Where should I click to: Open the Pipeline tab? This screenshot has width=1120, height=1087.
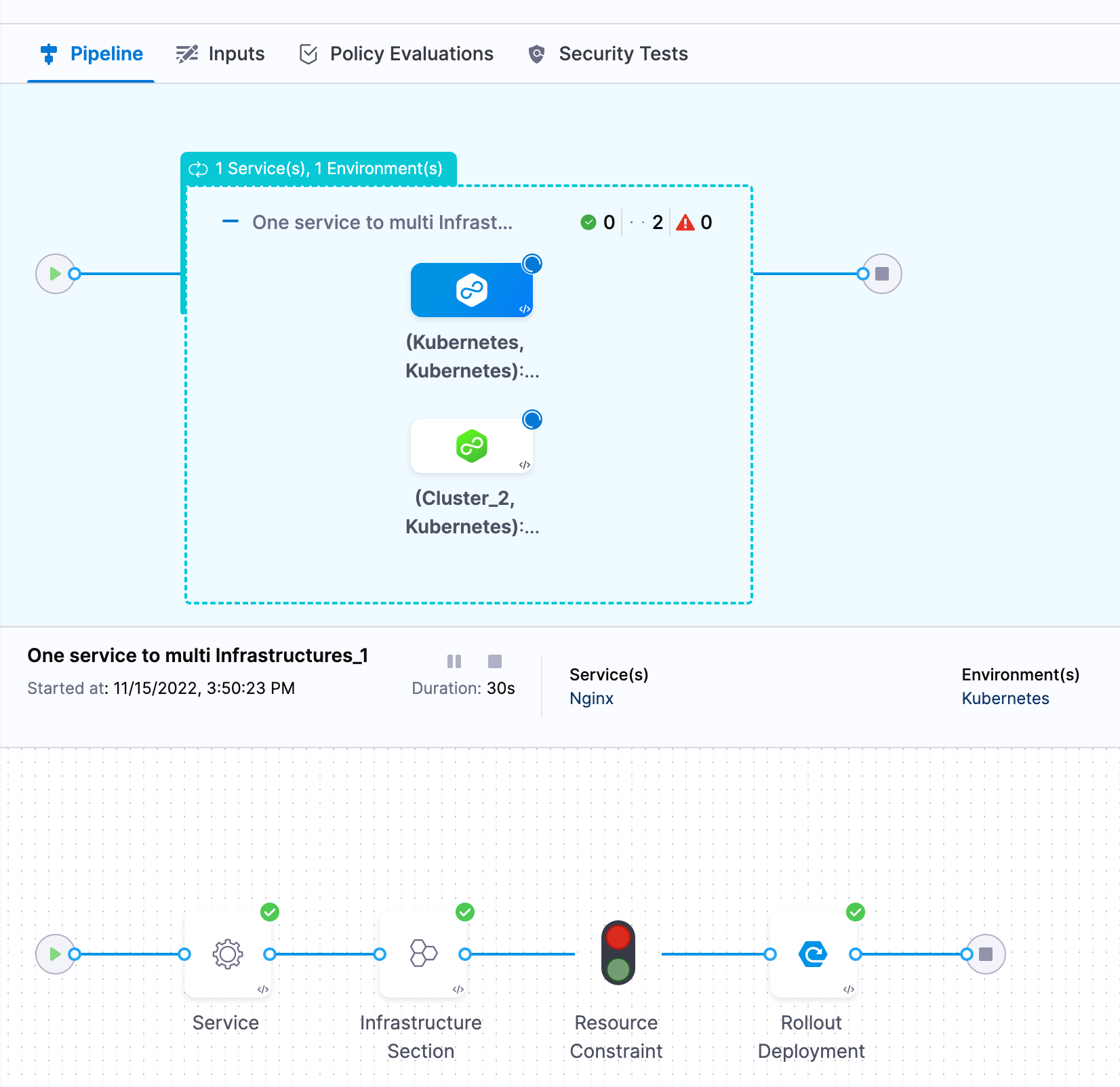tap(92, 54)
